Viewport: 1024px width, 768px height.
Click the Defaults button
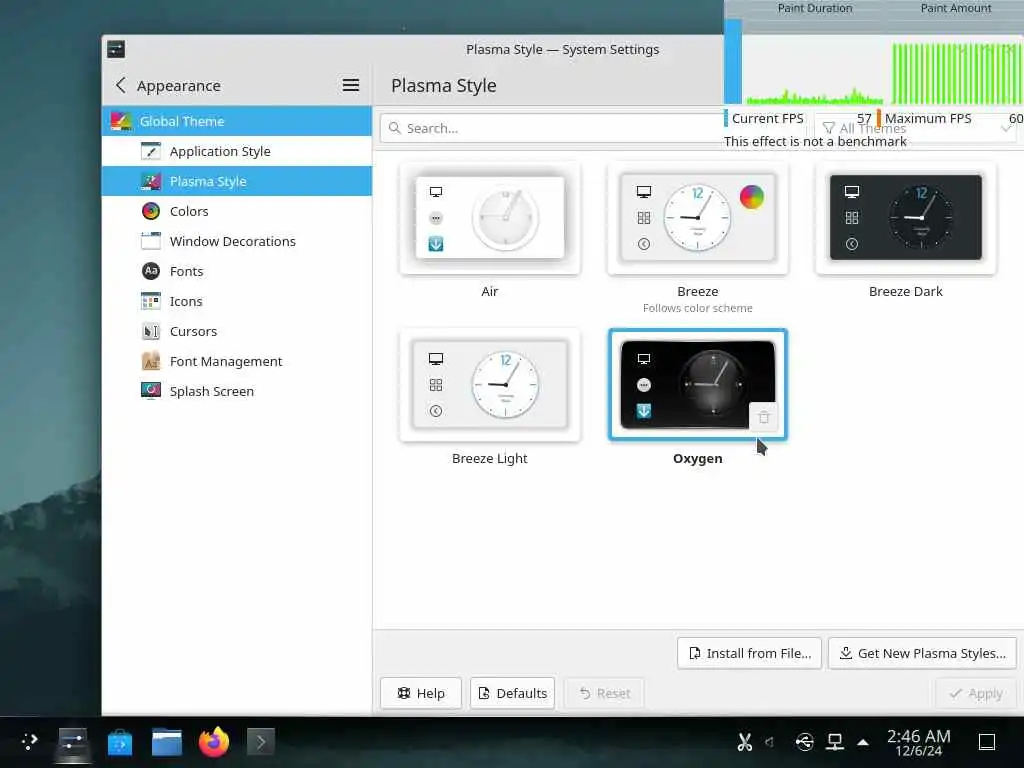(x=513, y=694)
